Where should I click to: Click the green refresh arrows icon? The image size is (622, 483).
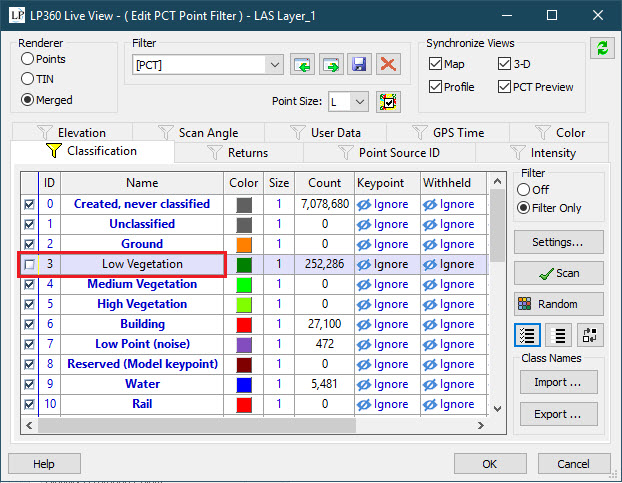click(602, 48)
